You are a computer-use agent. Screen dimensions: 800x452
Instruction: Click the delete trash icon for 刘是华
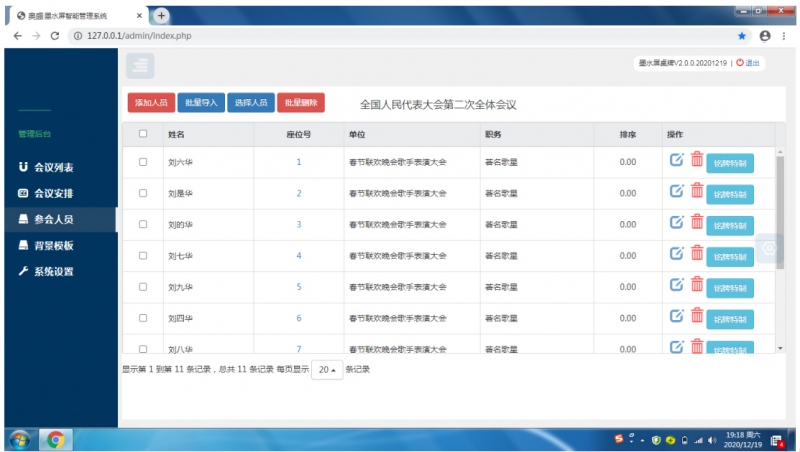pyautogui.click(x=697, y=191)
